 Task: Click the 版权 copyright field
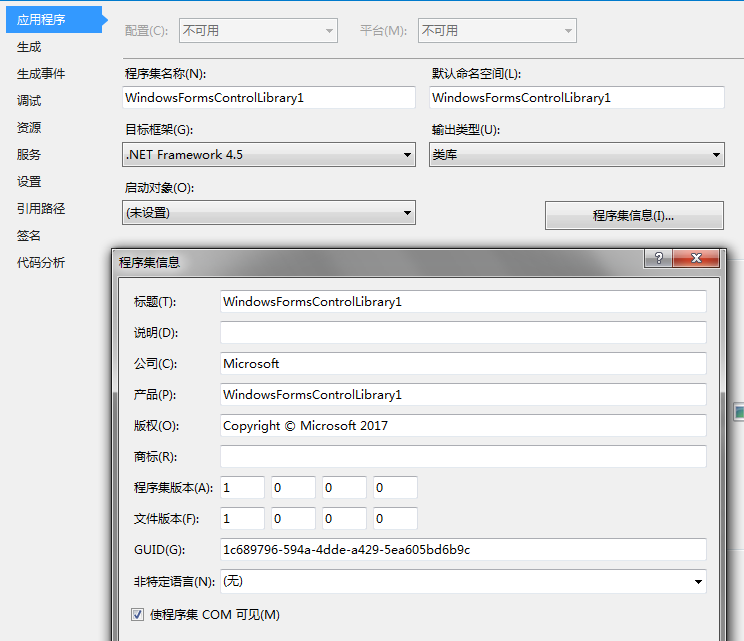pos(463,426)
